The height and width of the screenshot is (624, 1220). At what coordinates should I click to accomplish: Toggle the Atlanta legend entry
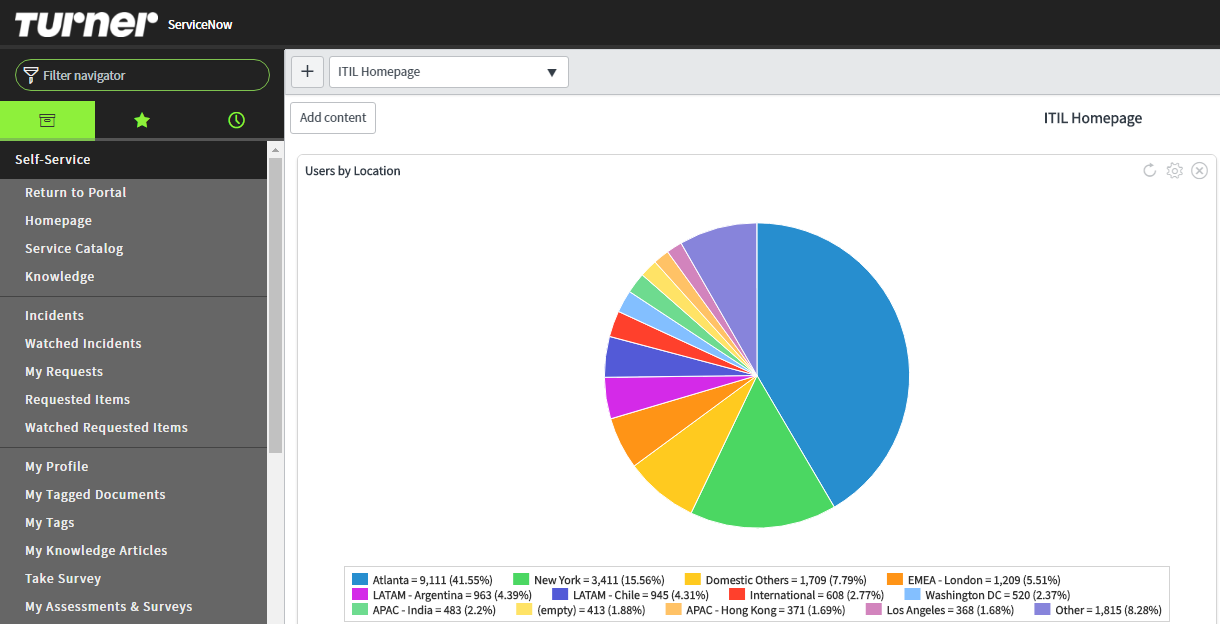click(422, 580)
